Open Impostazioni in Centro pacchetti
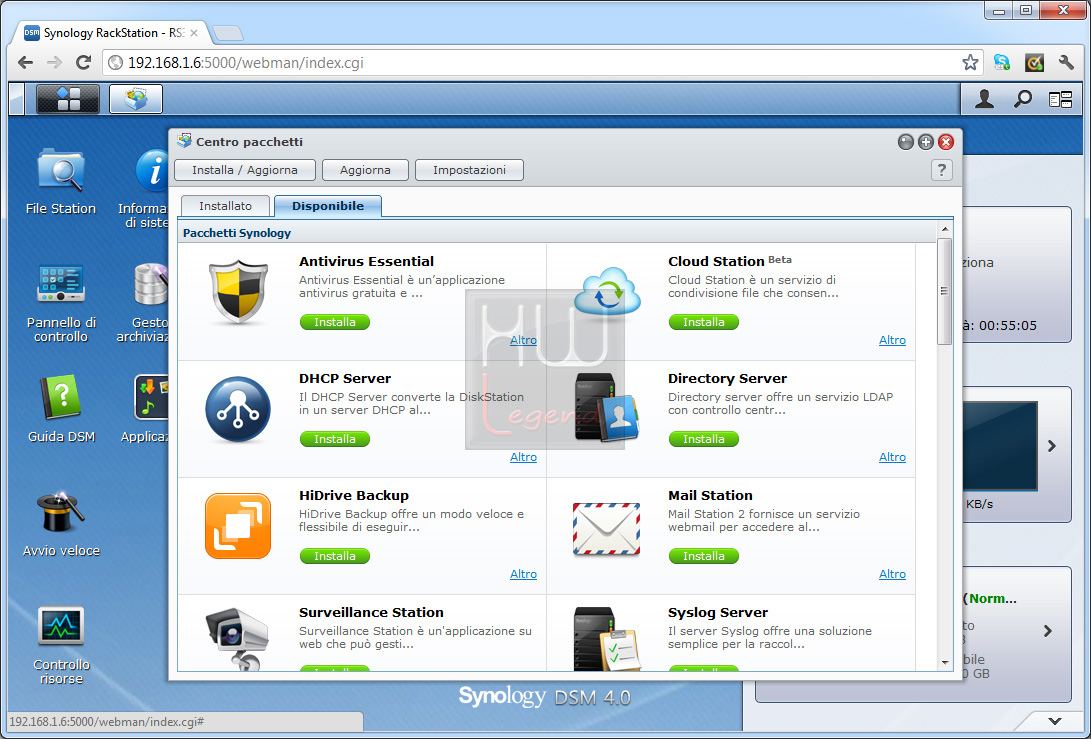The width and height of the screenshot is (1091, 739). [470, 170]
